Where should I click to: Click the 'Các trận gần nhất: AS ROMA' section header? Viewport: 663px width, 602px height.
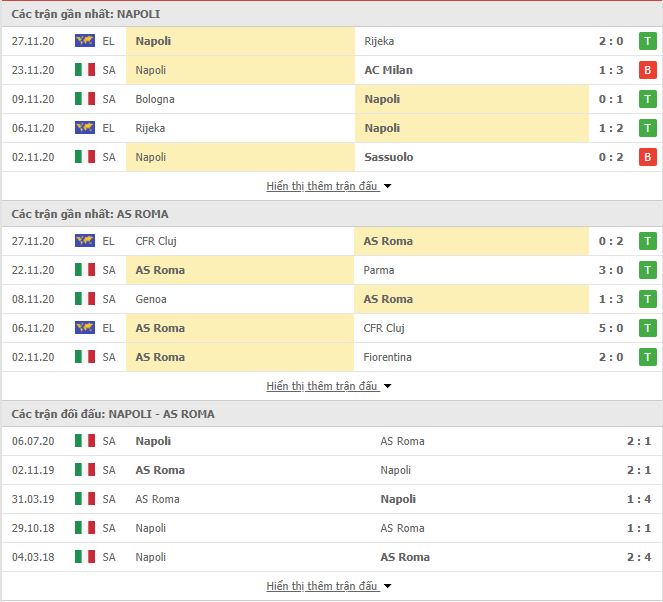[x=90, y=214]
